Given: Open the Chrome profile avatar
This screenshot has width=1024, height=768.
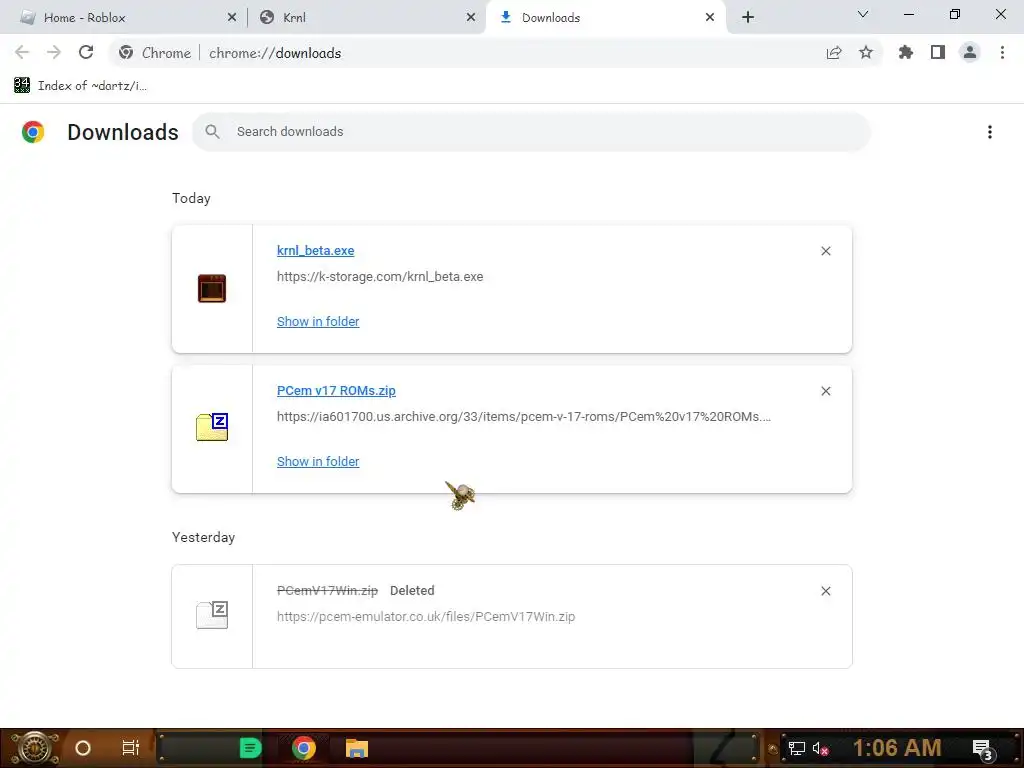Looking at the screenshot, I should click(x=970, y=52).
